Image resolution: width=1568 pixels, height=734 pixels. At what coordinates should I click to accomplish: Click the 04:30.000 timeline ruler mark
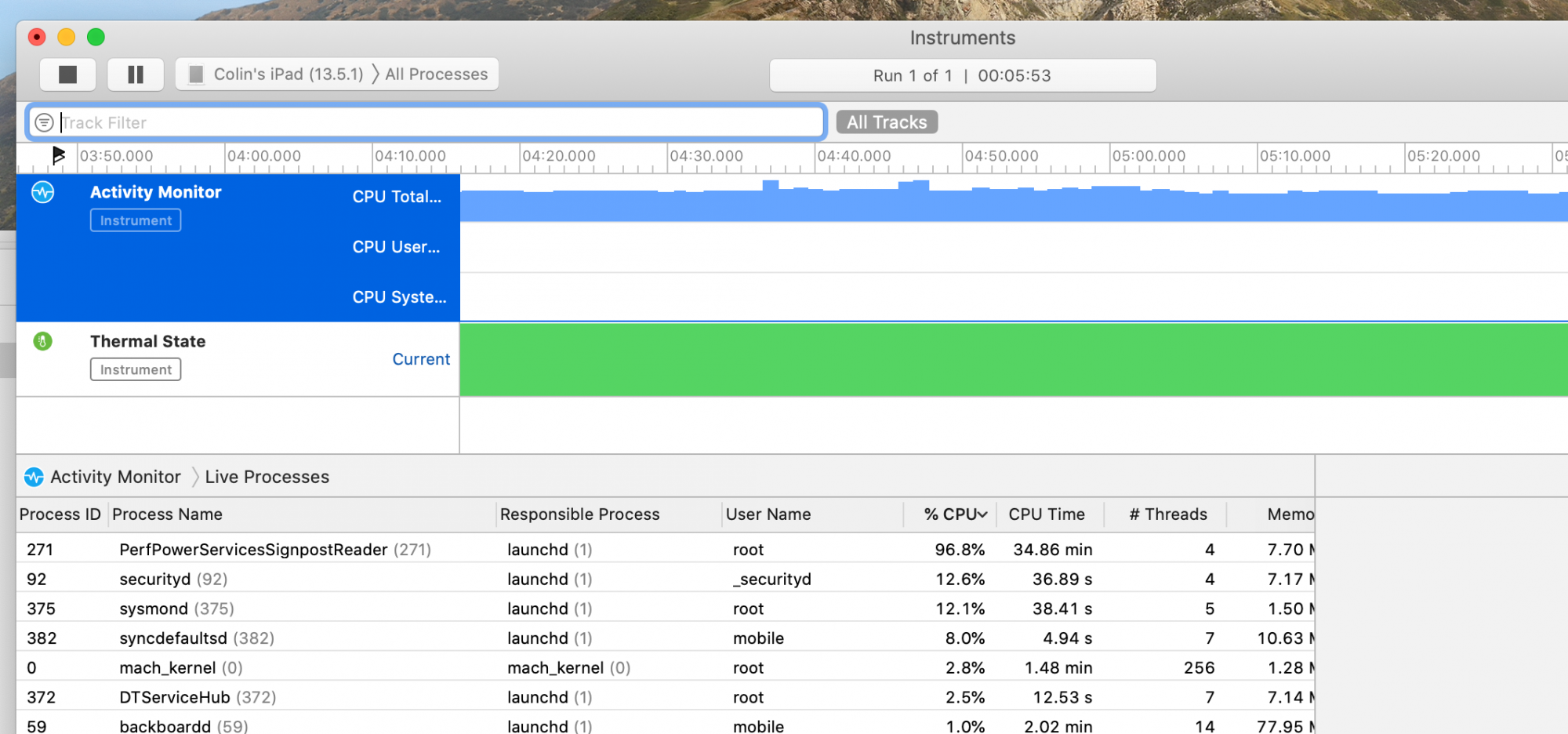pos(706,156)
